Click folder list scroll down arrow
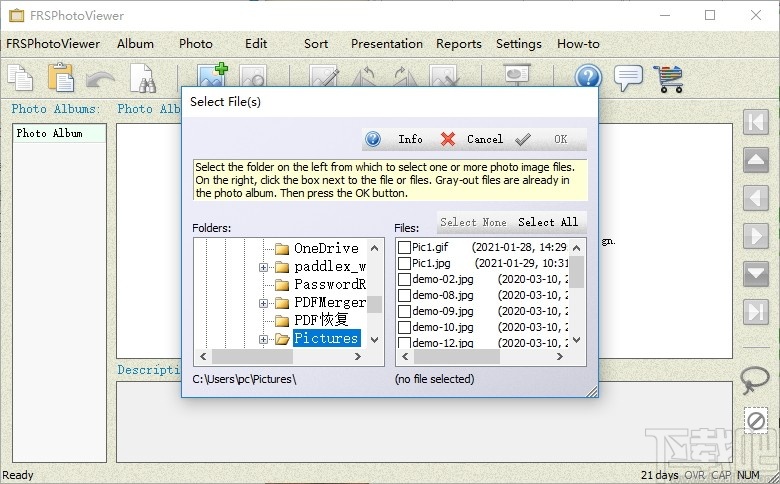The width and height of the screenshot is (780, 484). coord(375,340)
